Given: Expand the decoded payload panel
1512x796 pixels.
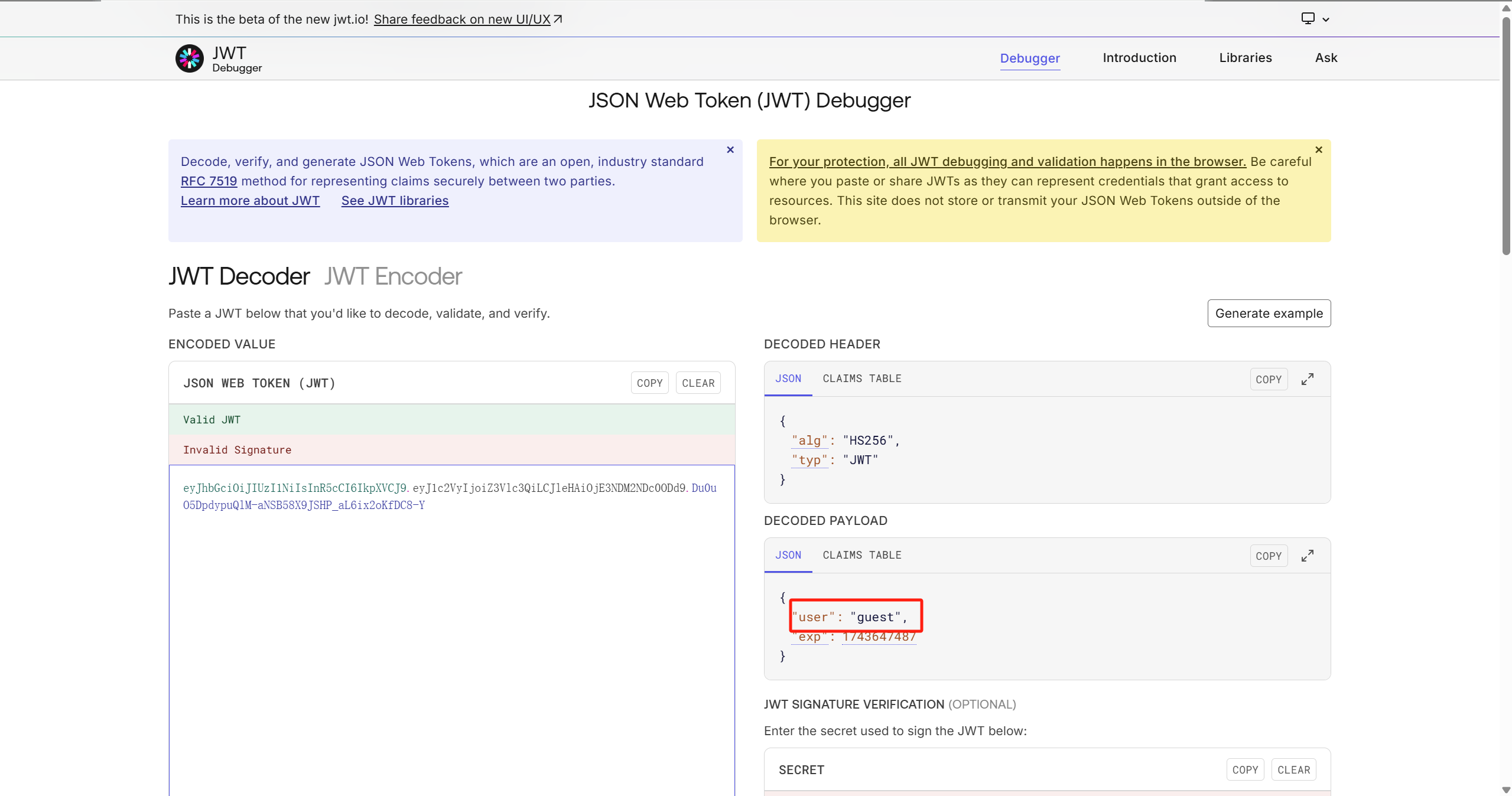Looking at the screenshot, I should (x=1307, y=556).
